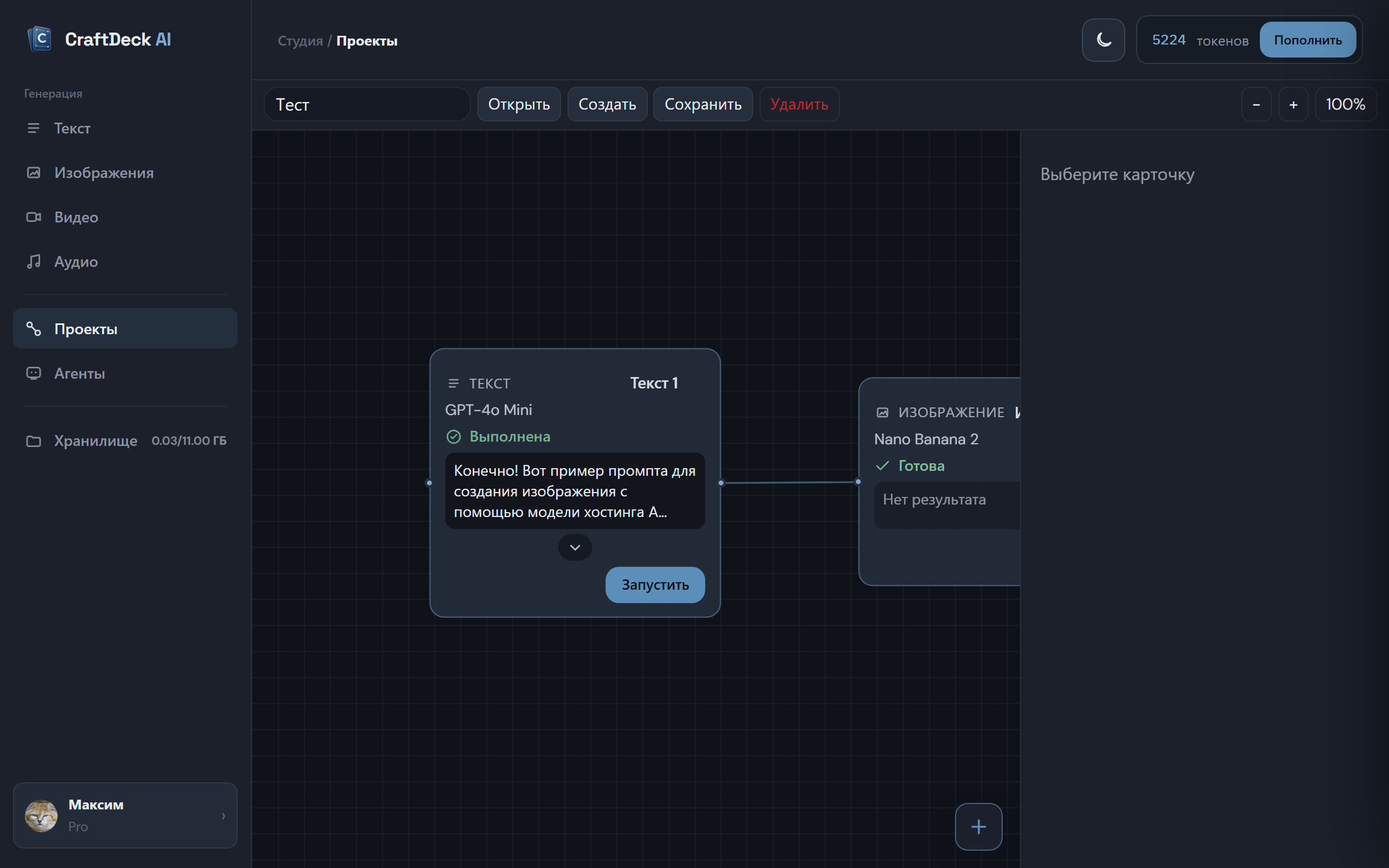Viewport: 1389px width, 868px height.
Task: Open the Текст generation section
Action: (x=125, y=128)
